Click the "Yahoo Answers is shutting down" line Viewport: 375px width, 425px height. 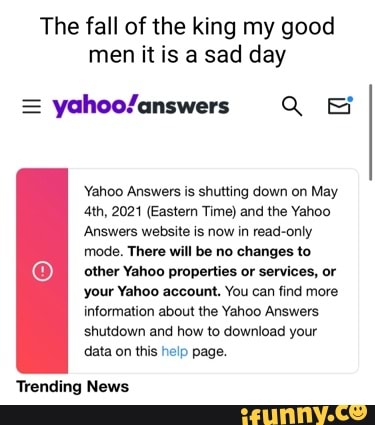click(x=211, y=192)
